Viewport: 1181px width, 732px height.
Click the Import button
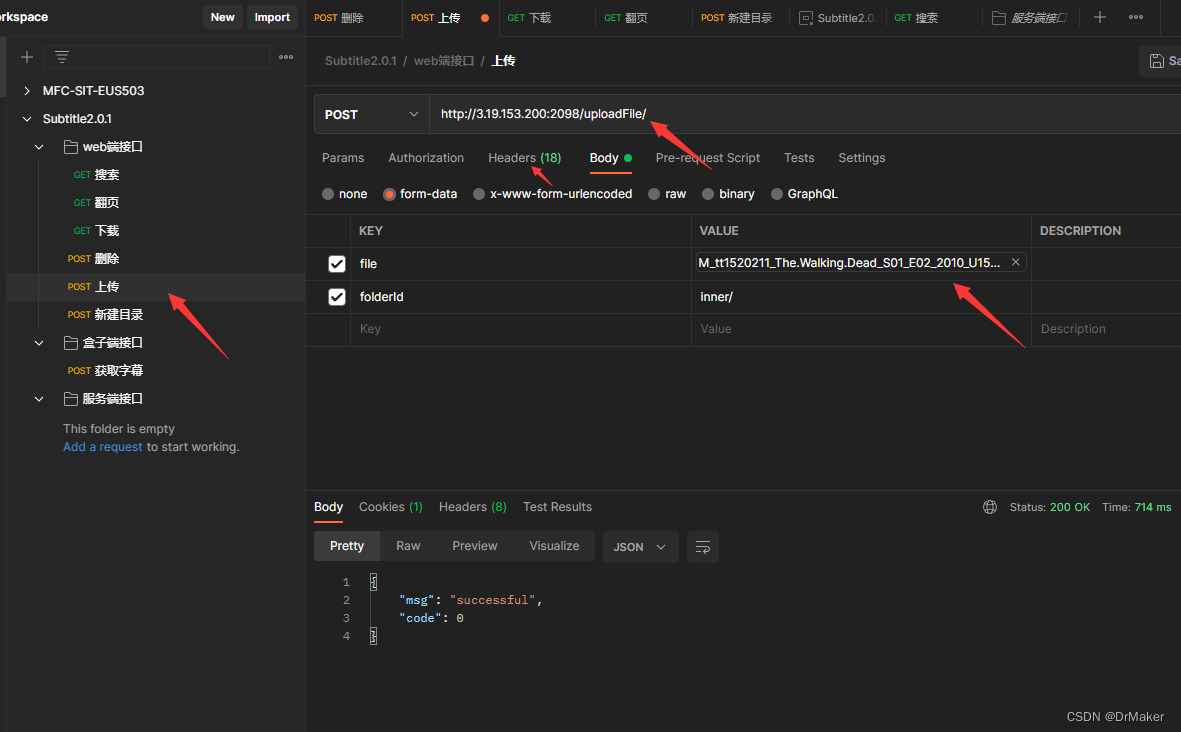point(271,17)
